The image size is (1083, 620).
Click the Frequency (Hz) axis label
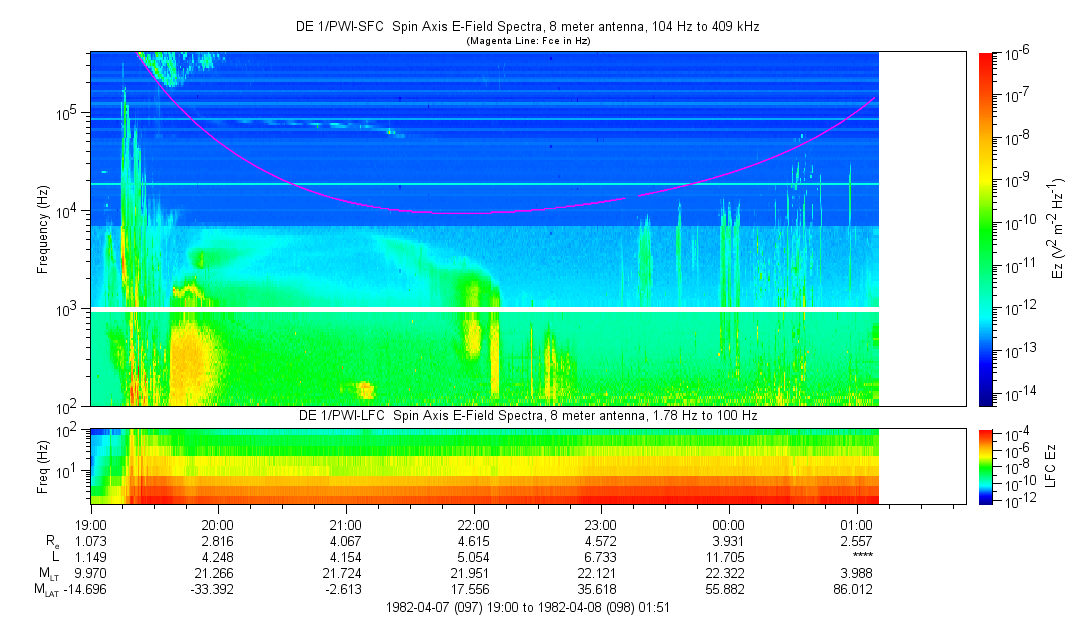pyautogui.click(x=42, y=229)
